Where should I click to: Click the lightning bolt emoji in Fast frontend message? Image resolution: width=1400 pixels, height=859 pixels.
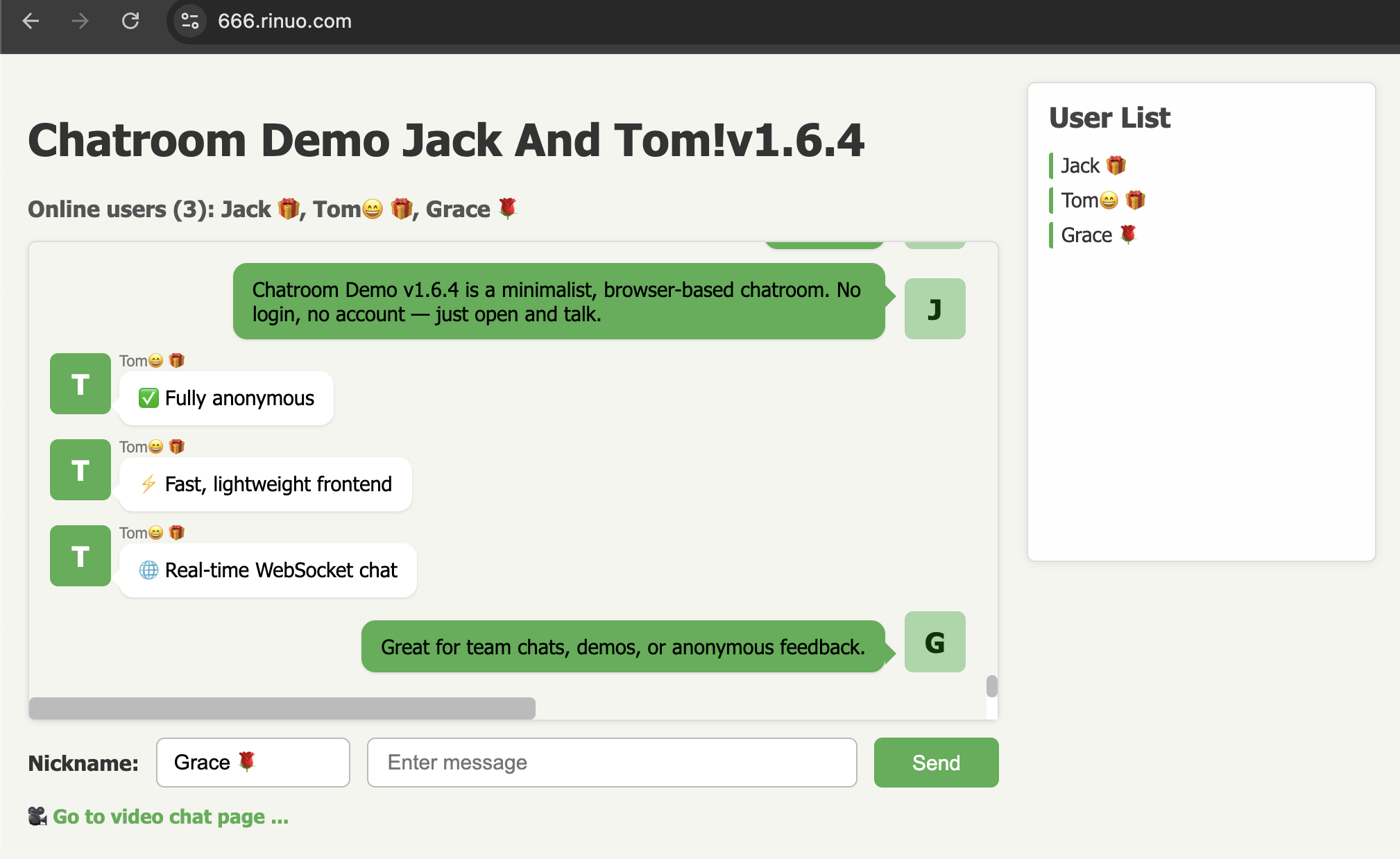point(148,484)
